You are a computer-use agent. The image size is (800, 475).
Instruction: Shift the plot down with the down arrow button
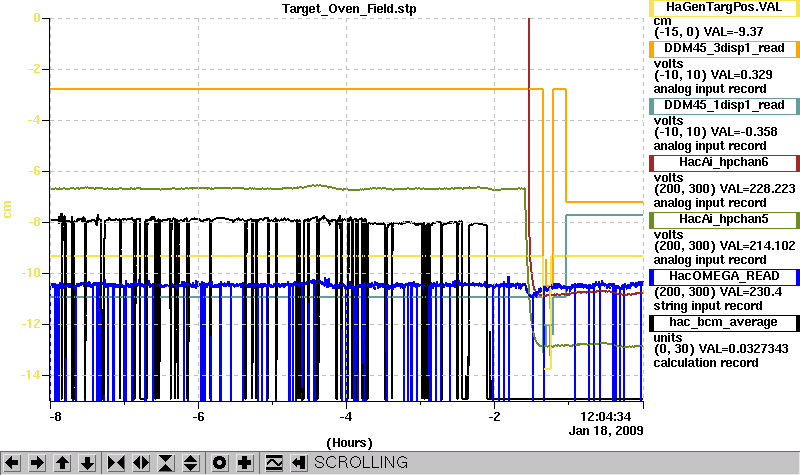pos(87,463)
